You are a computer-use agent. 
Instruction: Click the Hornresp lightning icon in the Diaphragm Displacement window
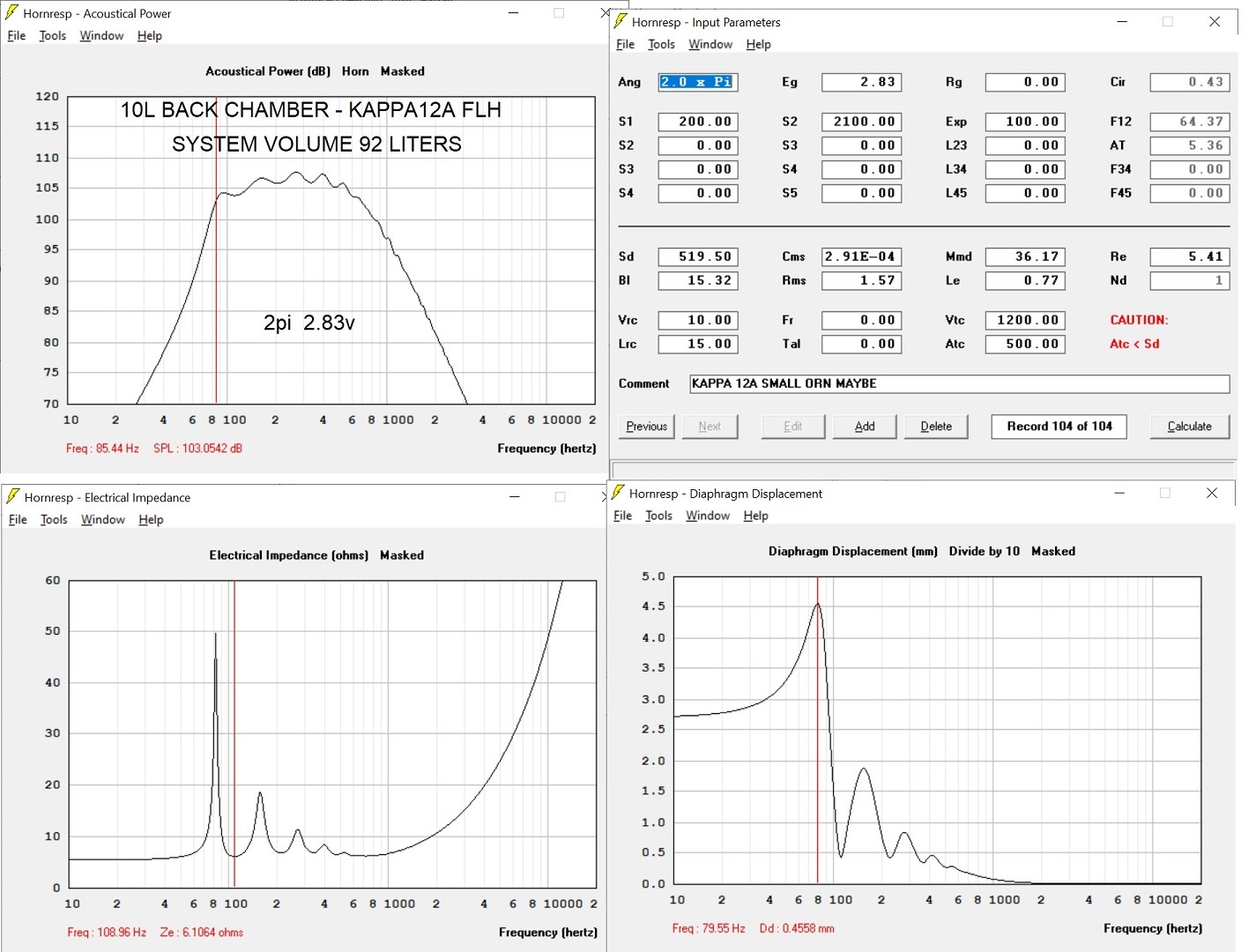[618, 493]
